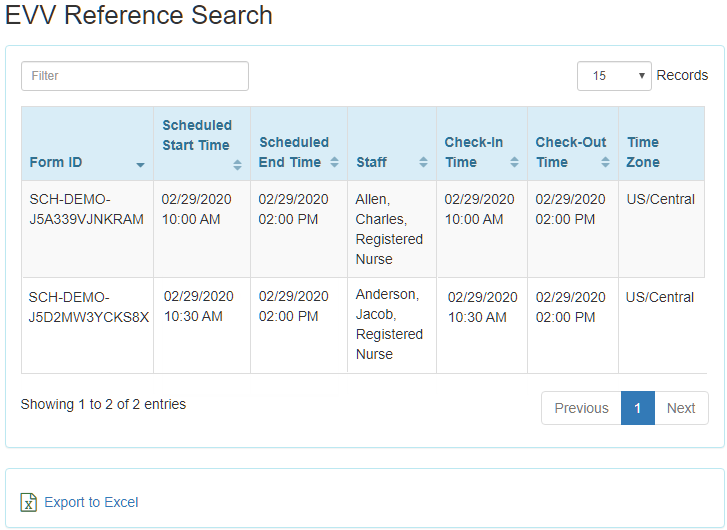Select page 1 in pagination

click(x=638, y=408)
